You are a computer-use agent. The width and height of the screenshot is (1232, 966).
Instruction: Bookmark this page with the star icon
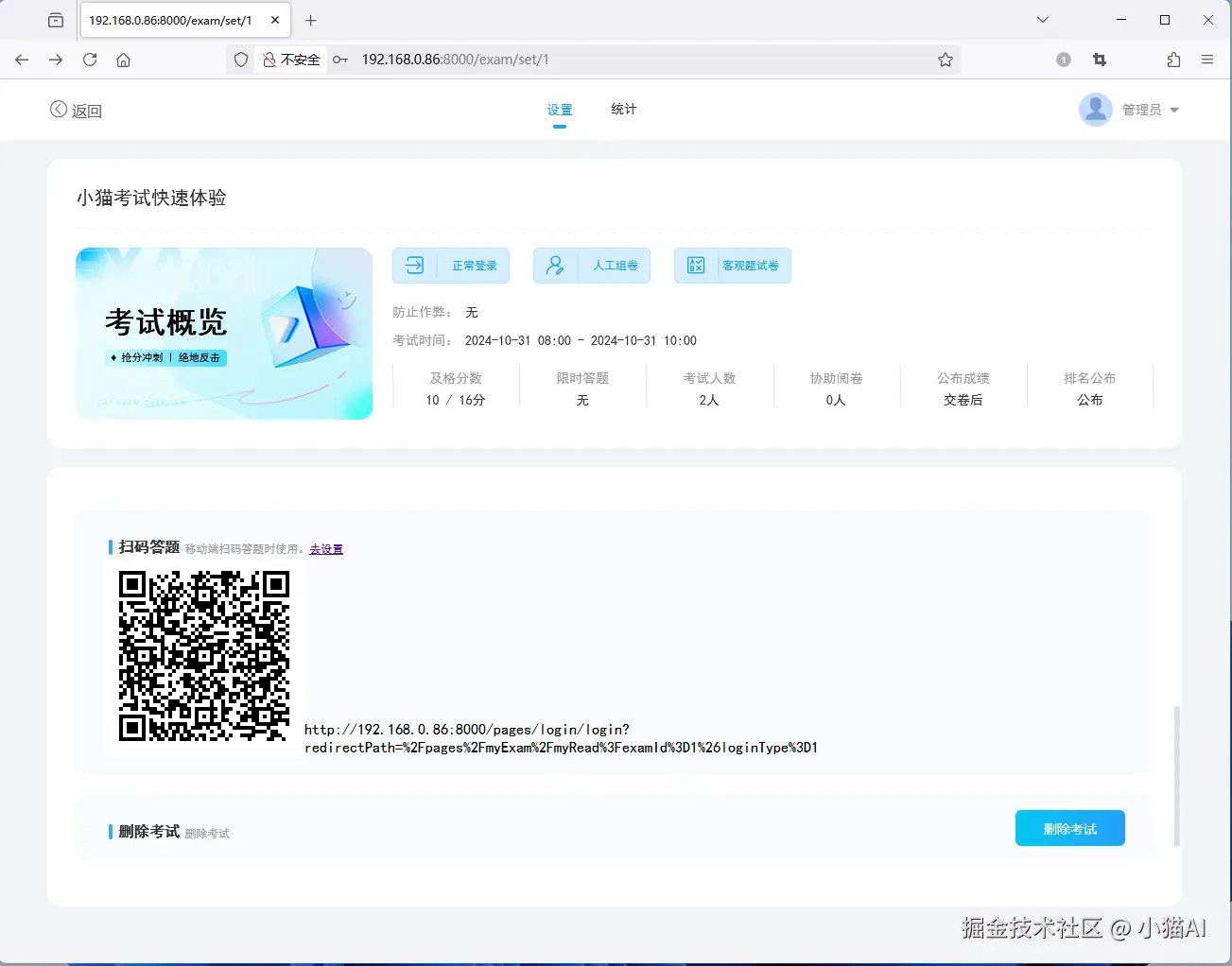point(946,59)
